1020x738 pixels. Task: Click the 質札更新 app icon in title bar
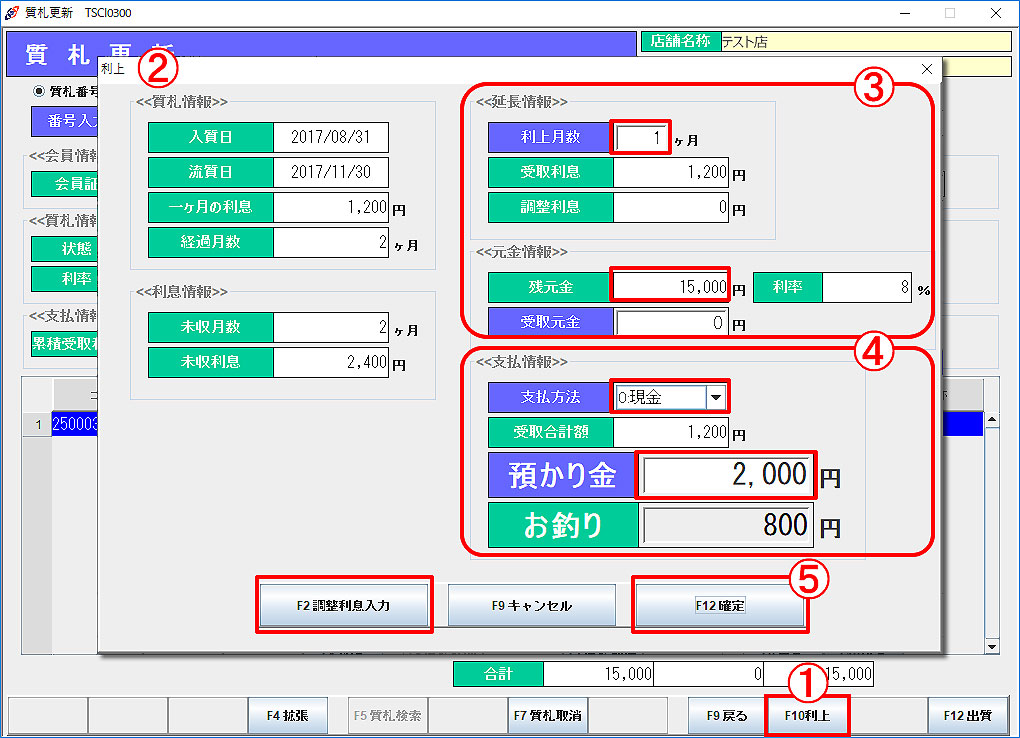pos(12,13)
